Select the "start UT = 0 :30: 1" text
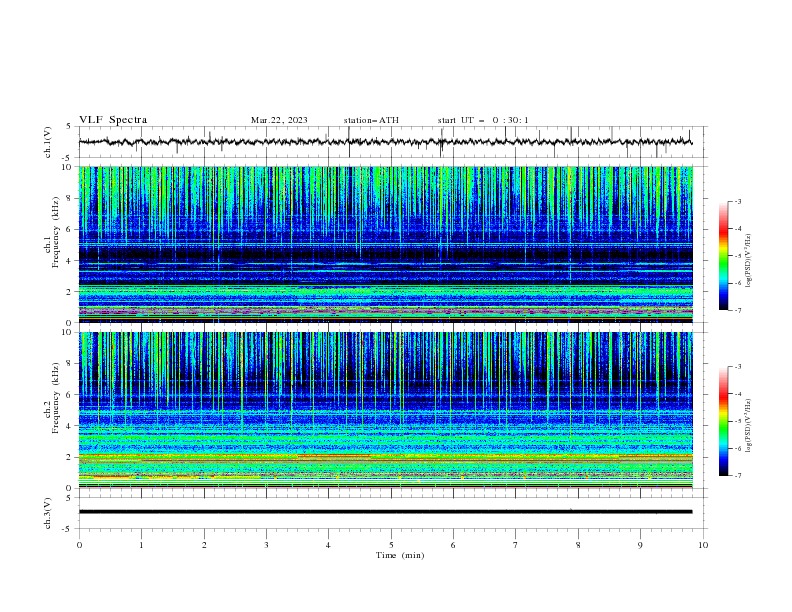The image size is (792, 612). coord(483,120)
